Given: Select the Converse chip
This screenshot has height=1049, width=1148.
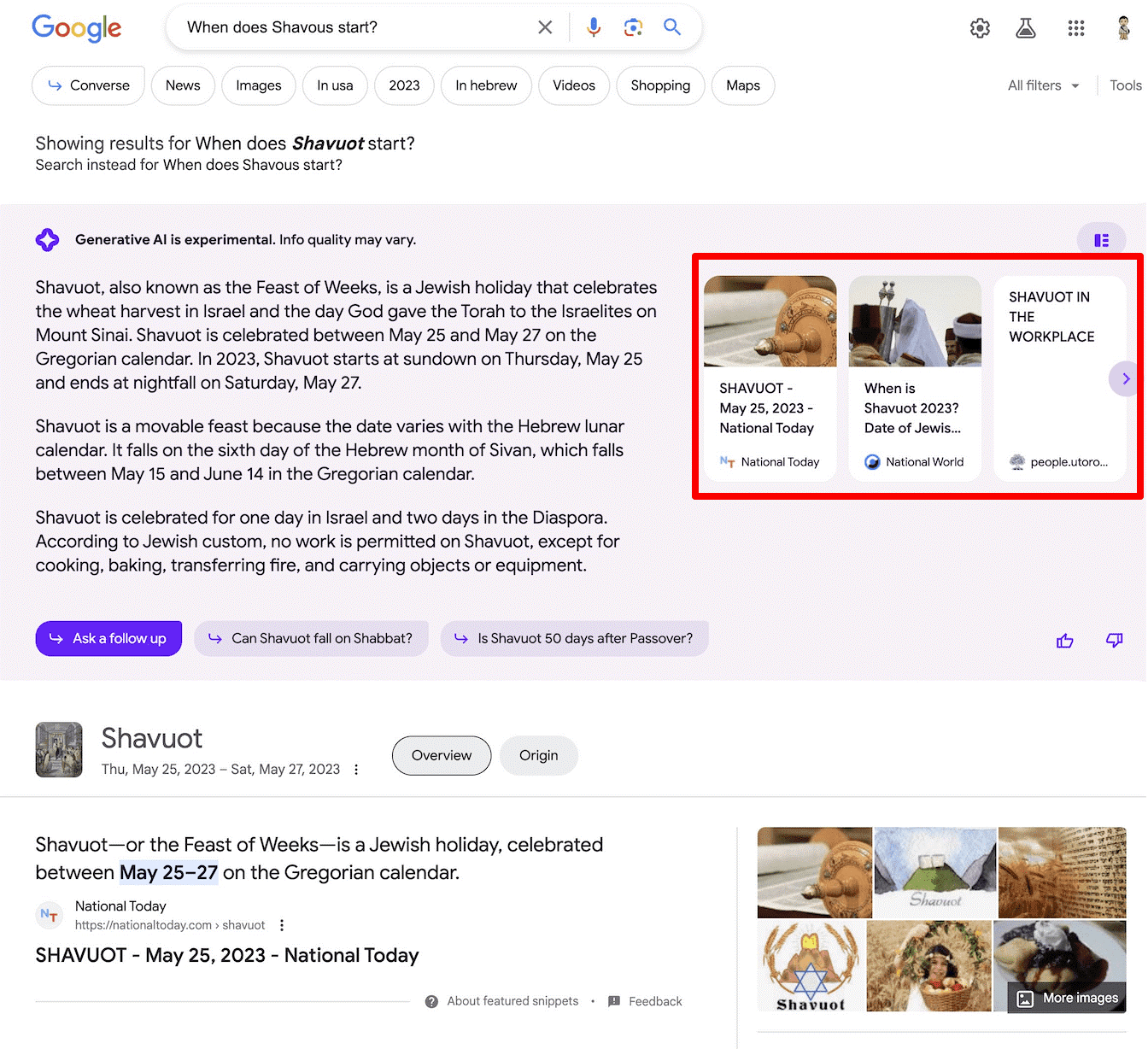Looking at the screenshot, I should [88, 85].
